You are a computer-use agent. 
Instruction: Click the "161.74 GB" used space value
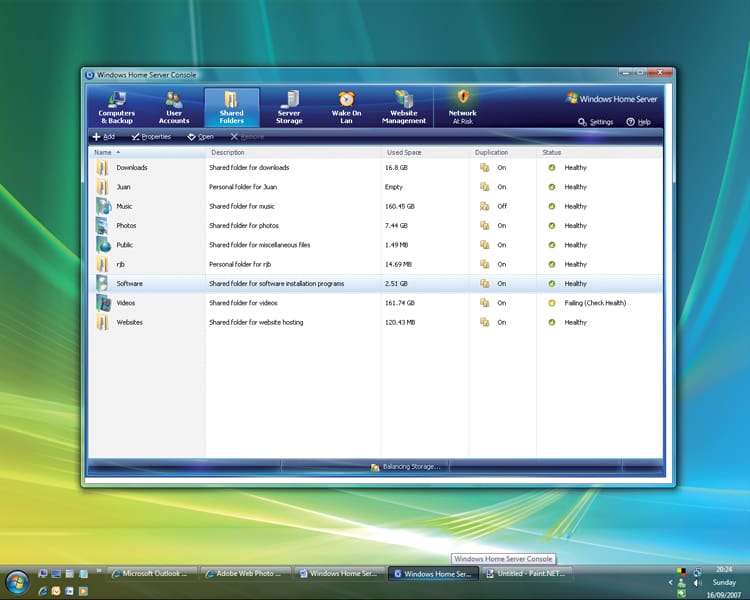(400, 303)
